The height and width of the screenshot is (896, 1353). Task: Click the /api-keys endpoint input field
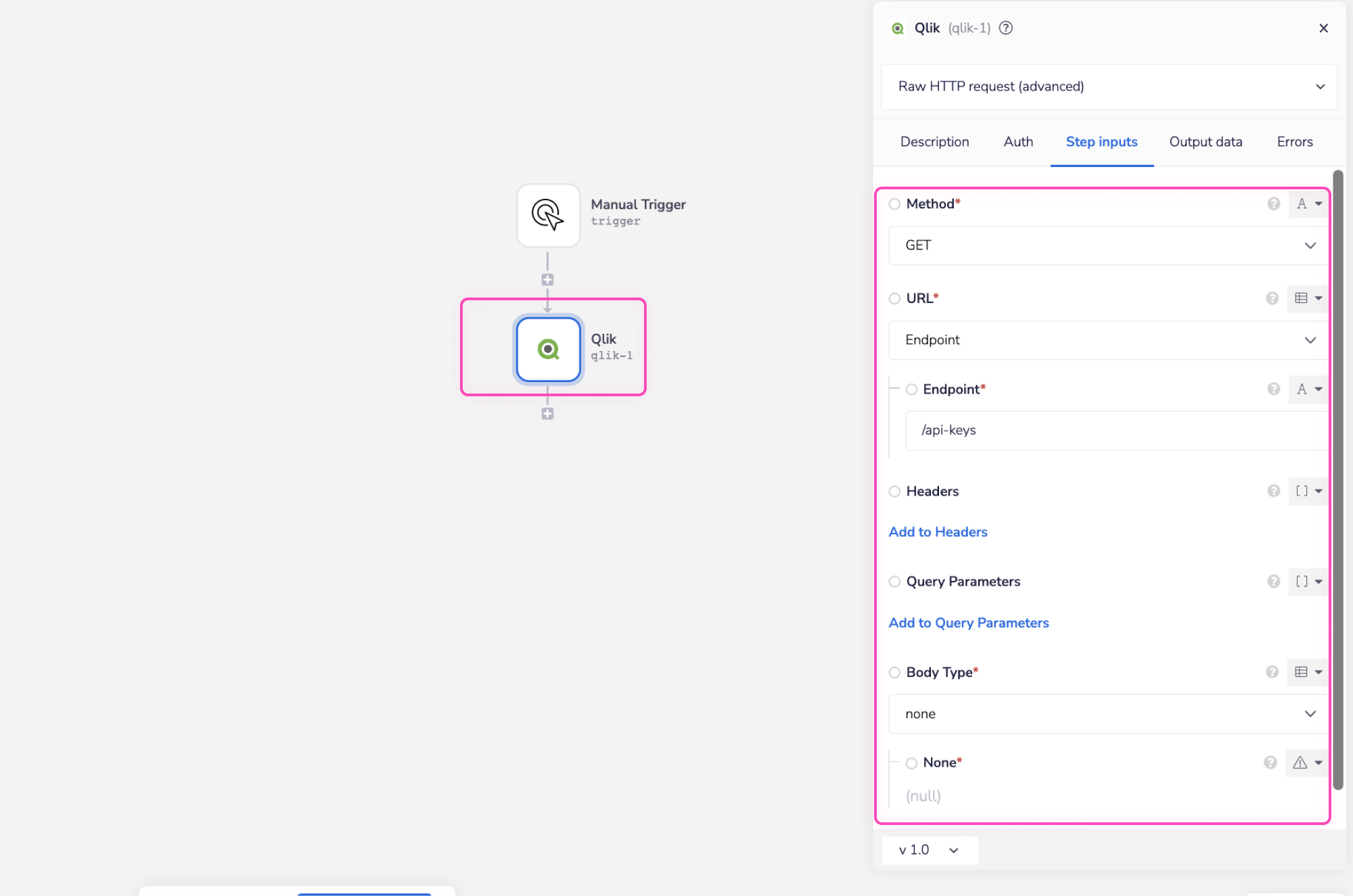pos(1116,431)
